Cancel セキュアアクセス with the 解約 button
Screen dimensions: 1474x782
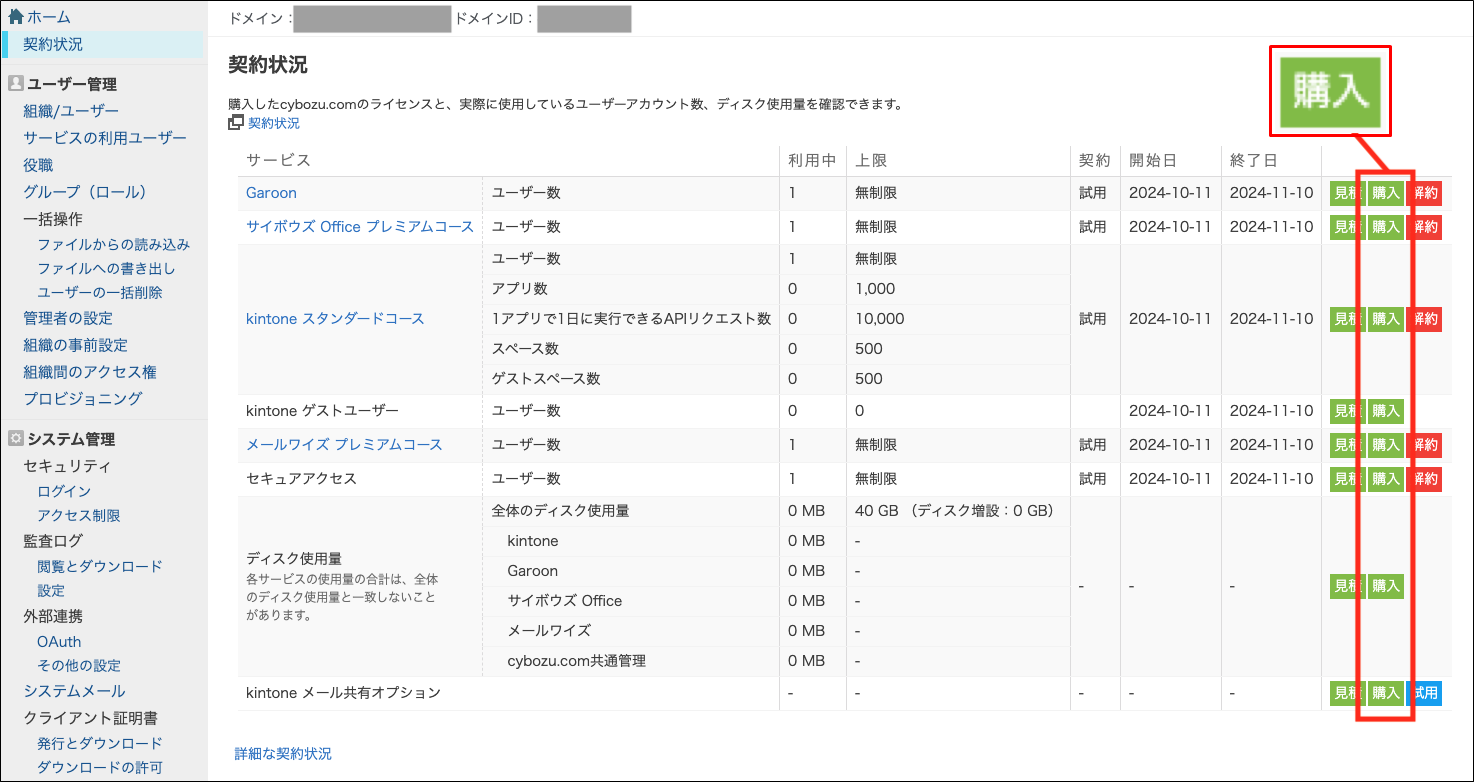1424,479
